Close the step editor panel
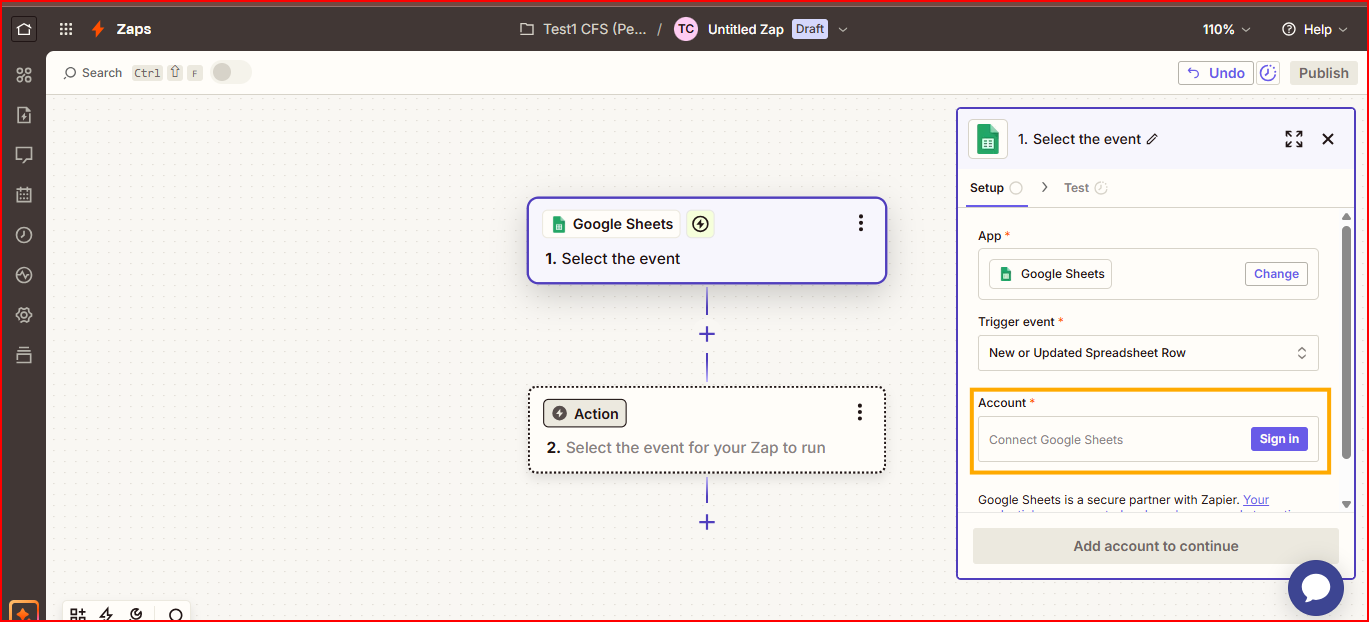The height and width of the screenshot is (622, 1369). 1328,139
